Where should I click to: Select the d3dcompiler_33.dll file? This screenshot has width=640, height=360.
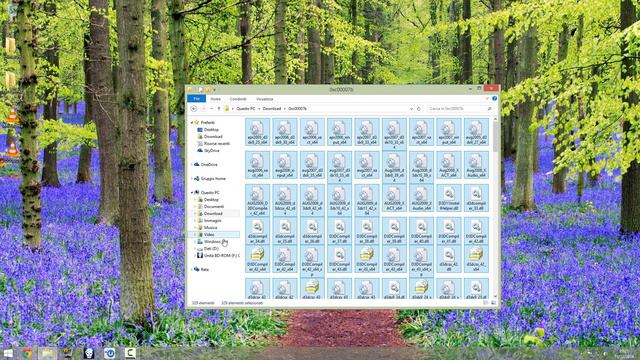tap(476, 198)
